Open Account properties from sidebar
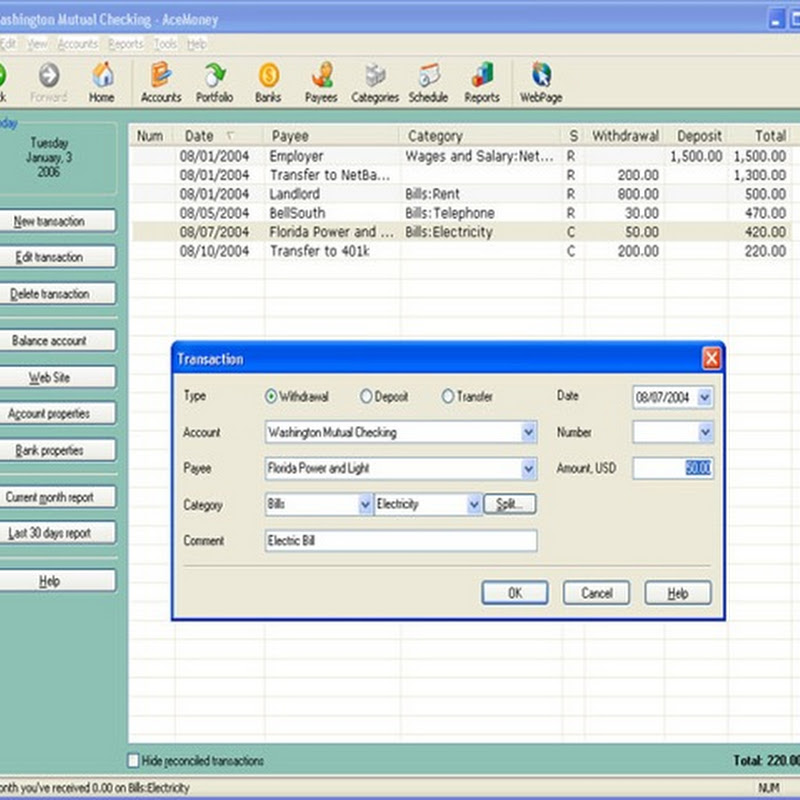800x800 pixels. coord(57,414)
